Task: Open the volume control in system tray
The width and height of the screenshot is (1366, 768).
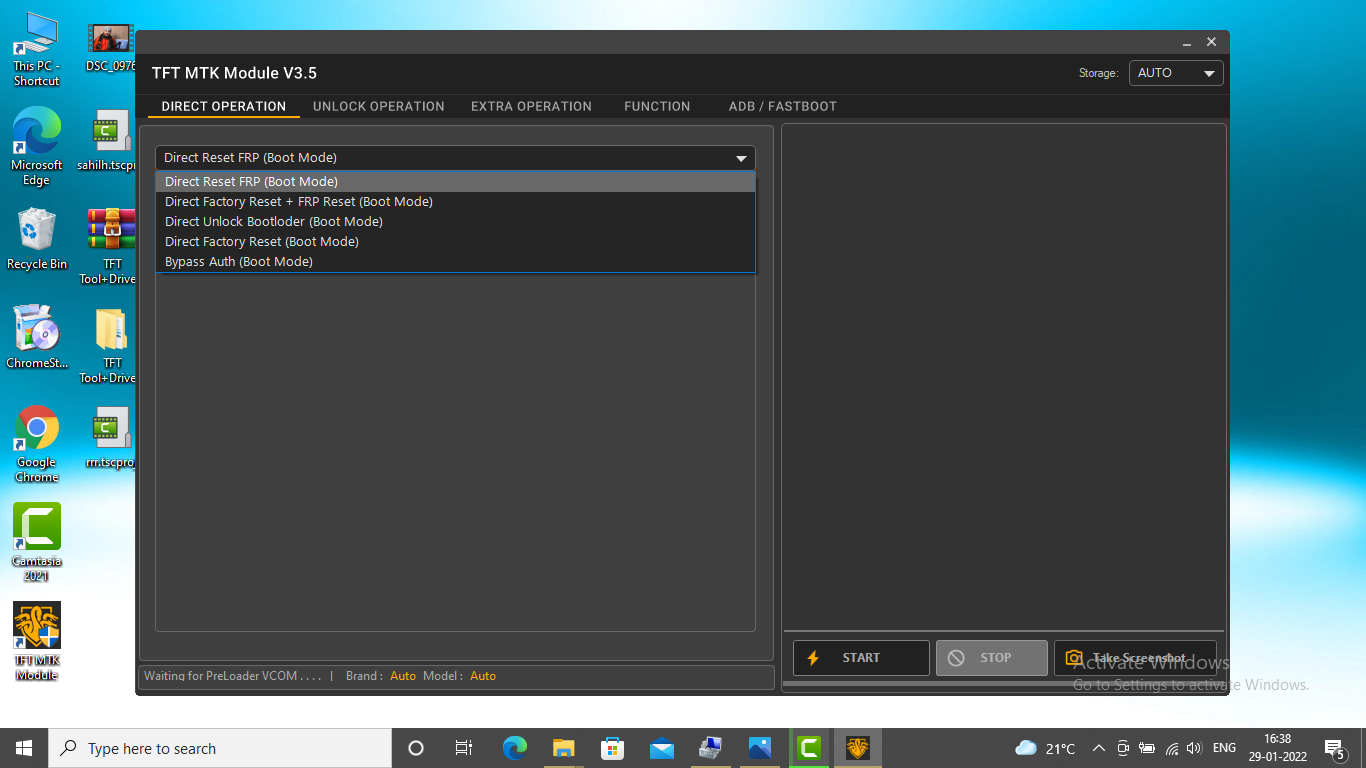Action: (1194, 748)
